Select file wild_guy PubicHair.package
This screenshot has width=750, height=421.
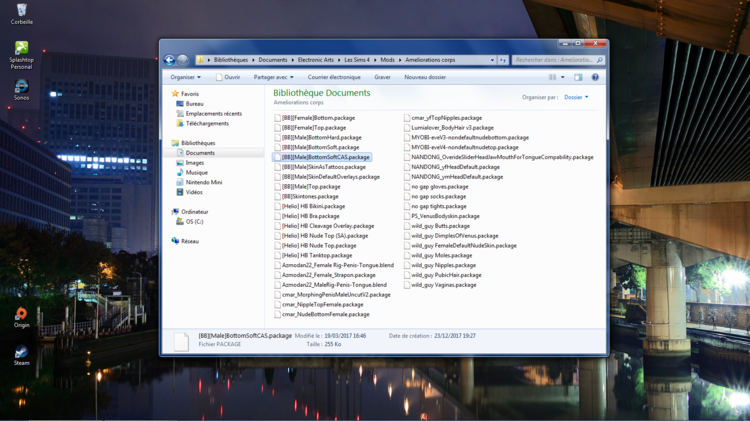442,275
